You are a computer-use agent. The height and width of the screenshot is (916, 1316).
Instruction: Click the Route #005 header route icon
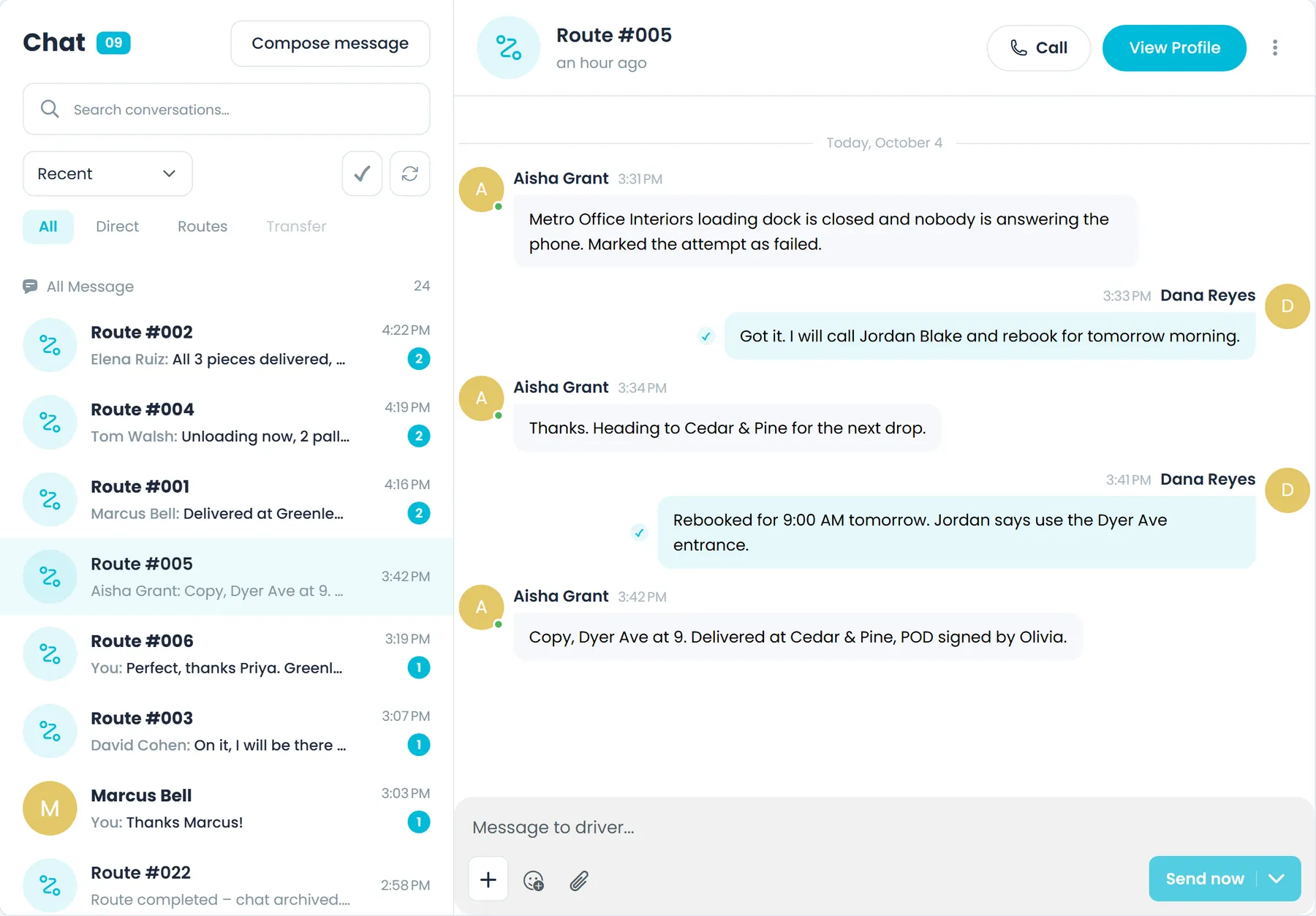508,48
